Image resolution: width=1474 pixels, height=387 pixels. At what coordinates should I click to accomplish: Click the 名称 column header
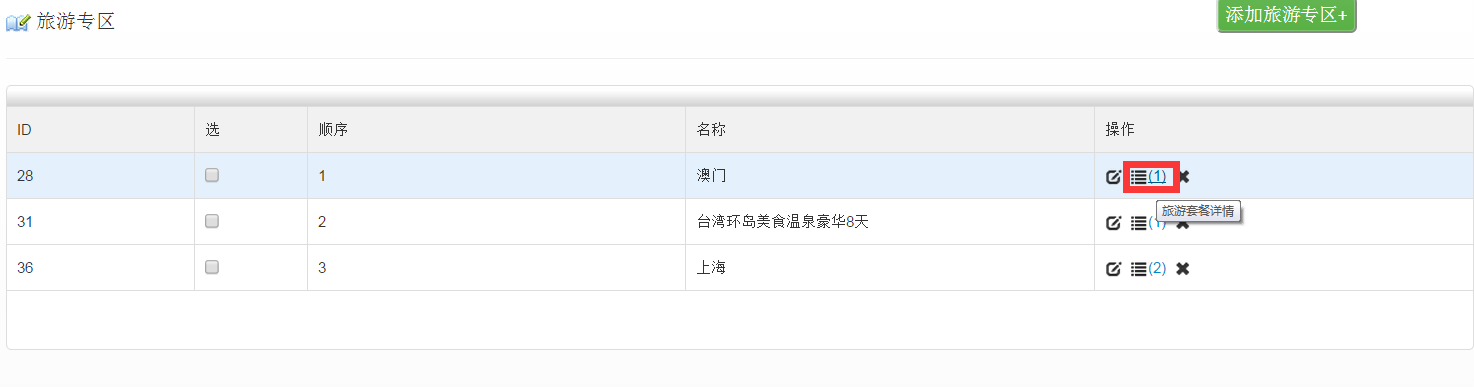pyautogui.click(x=711, y=130)
